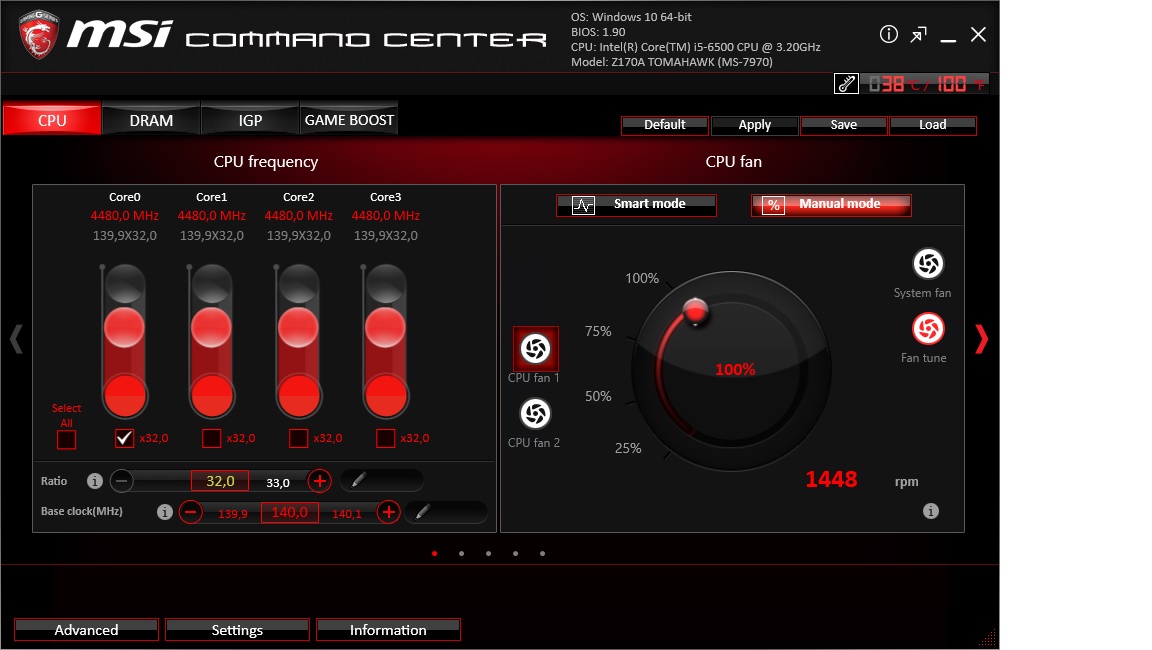Image resolution: width=1152 pixels, height=650 pixels.
Task: Click the second page indicator dot
Action: click(x=461, y=553)
